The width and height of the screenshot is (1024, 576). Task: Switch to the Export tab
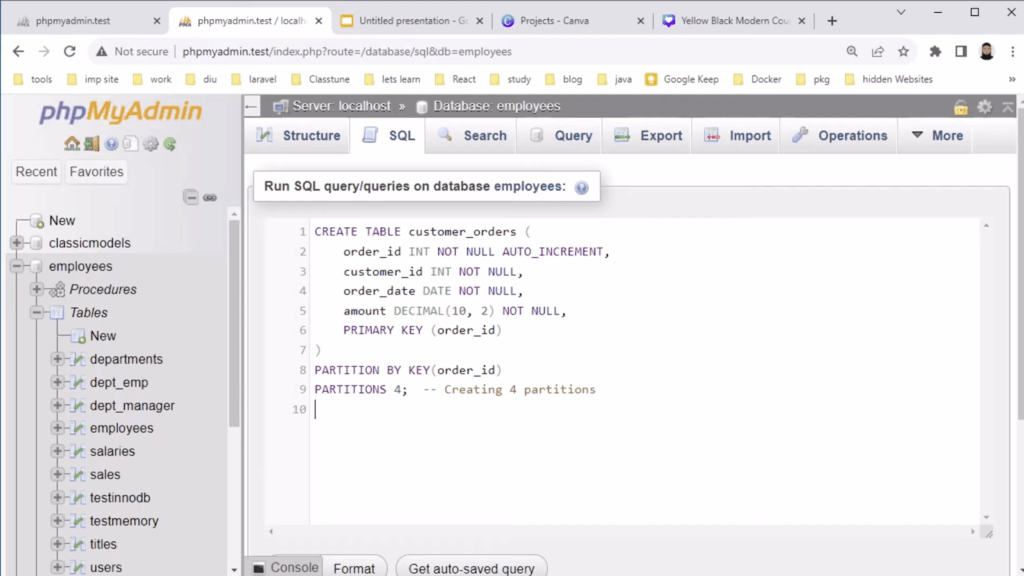(648, 136)
